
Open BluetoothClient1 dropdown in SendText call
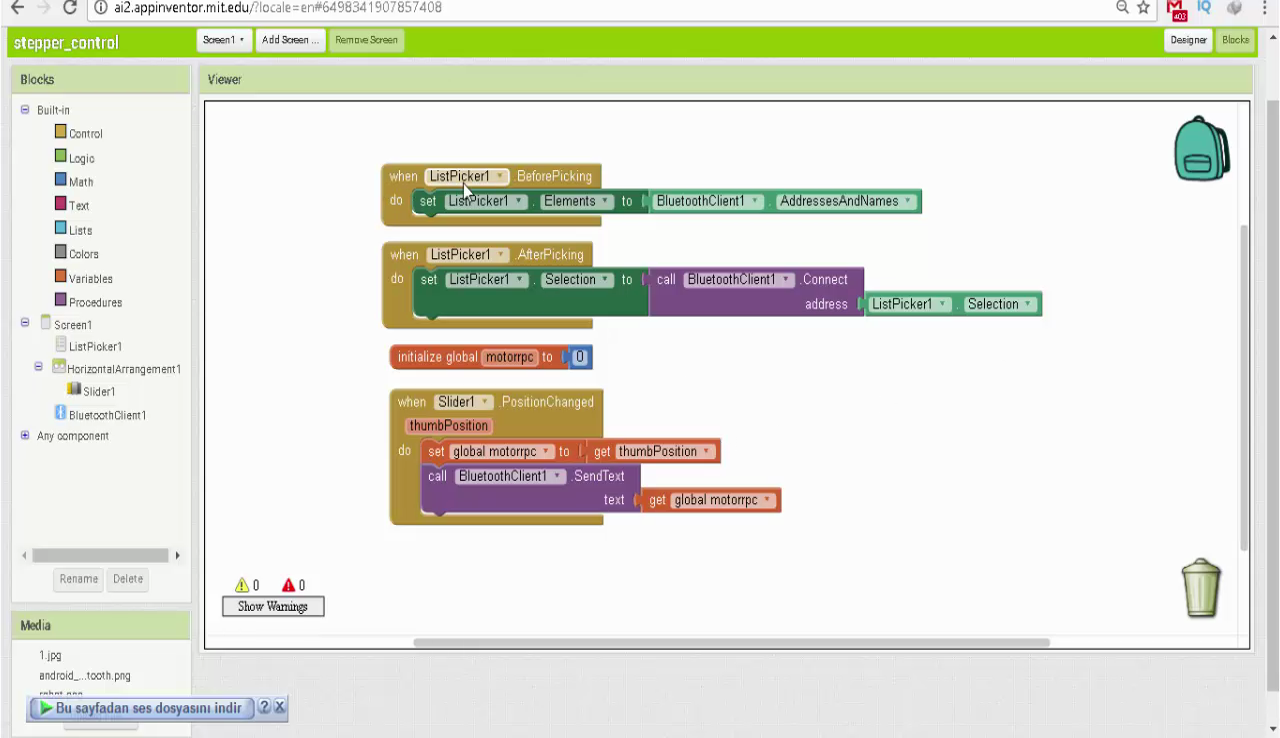point(510,476)
